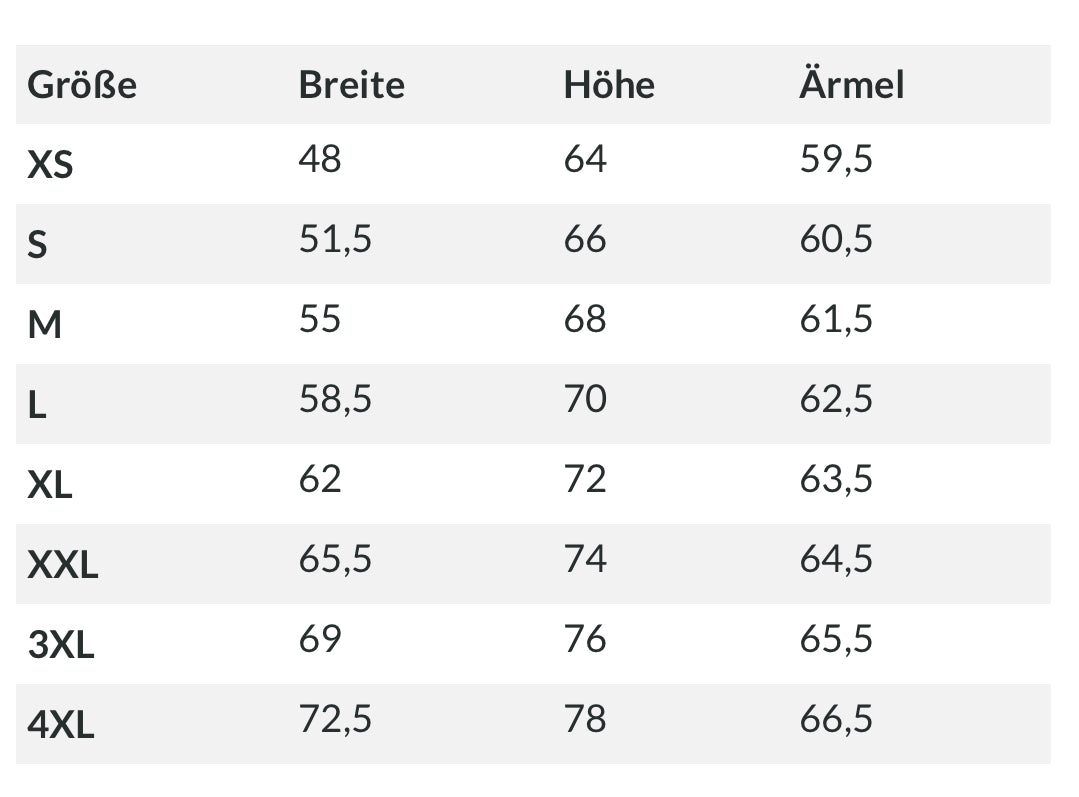Click the Breite value 51,5
Viewport: 1079px width, 797px height.
(335, 240)
